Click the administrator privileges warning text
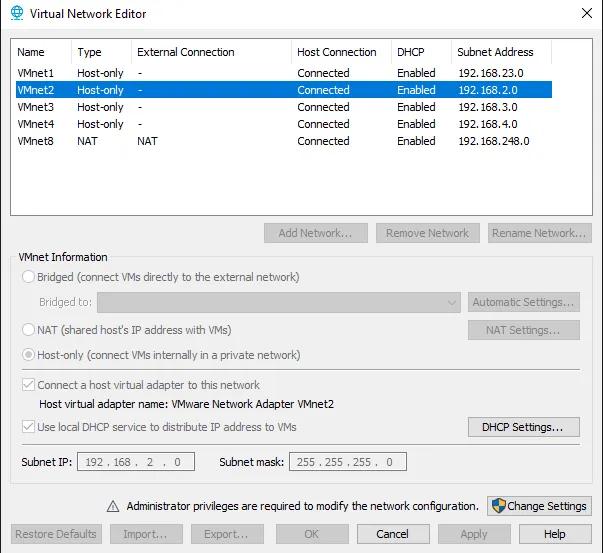This screenshot has height=553, width=603. pyautogui.click(x=303, y=506)
